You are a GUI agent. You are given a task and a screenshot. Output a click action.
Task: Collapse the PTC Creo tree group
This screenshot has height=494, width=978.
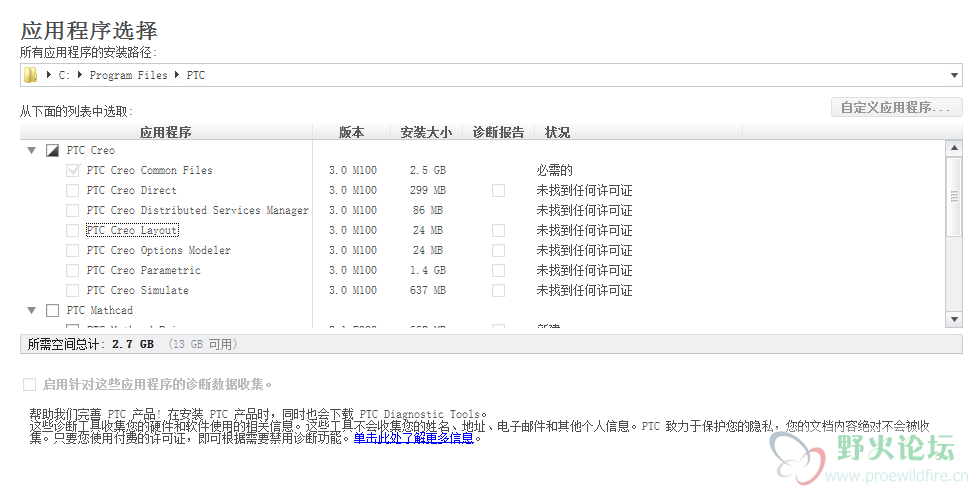[x=32, y=150]
